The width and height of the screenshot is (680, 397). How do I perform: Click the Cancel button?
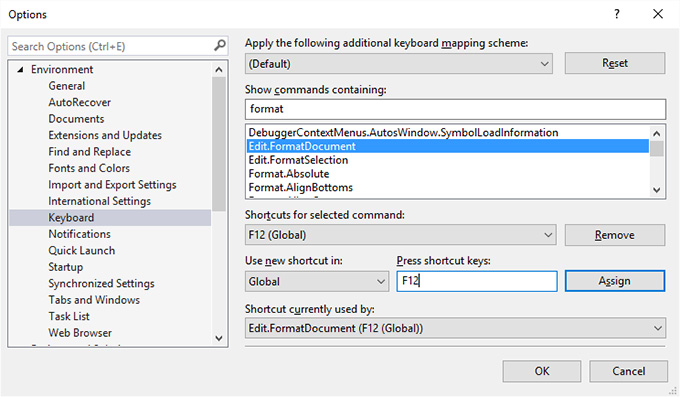click(628, 371)
